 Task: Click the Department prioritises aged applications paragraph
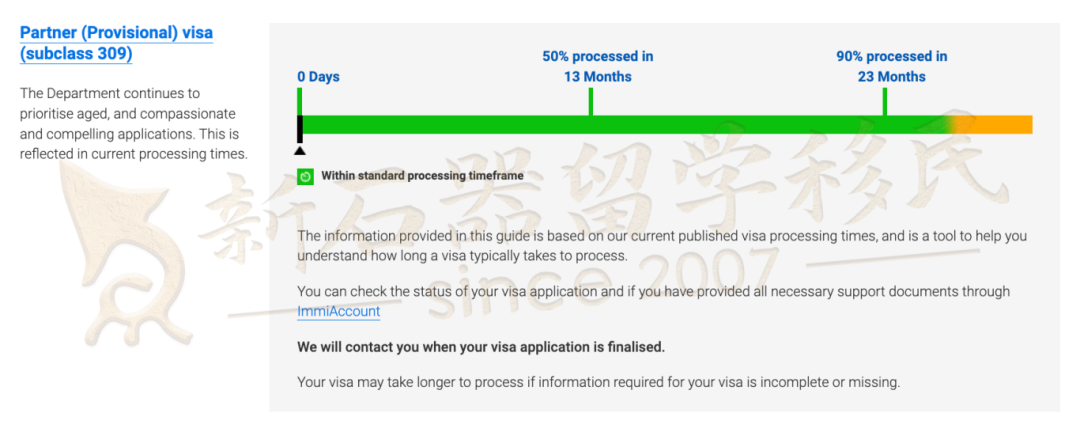[x=134, y=123]
